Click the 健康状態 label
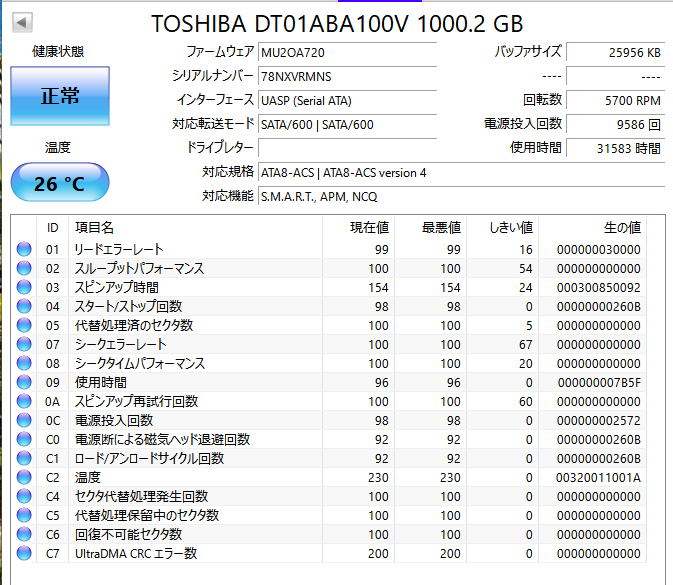The image size is (673, 585). coord(58,52)
